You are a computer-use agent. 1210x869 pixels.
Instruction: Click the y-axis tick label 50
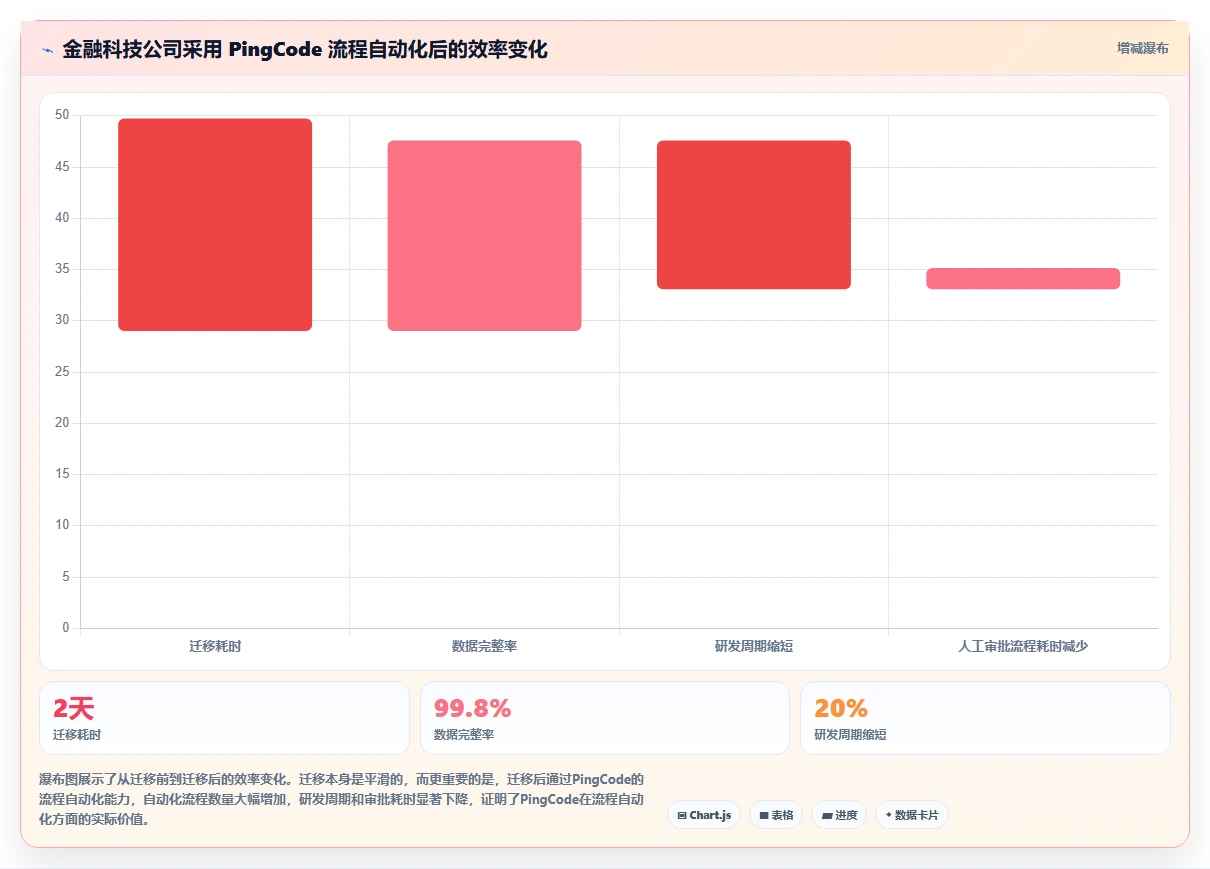click(x=62, y=115)
